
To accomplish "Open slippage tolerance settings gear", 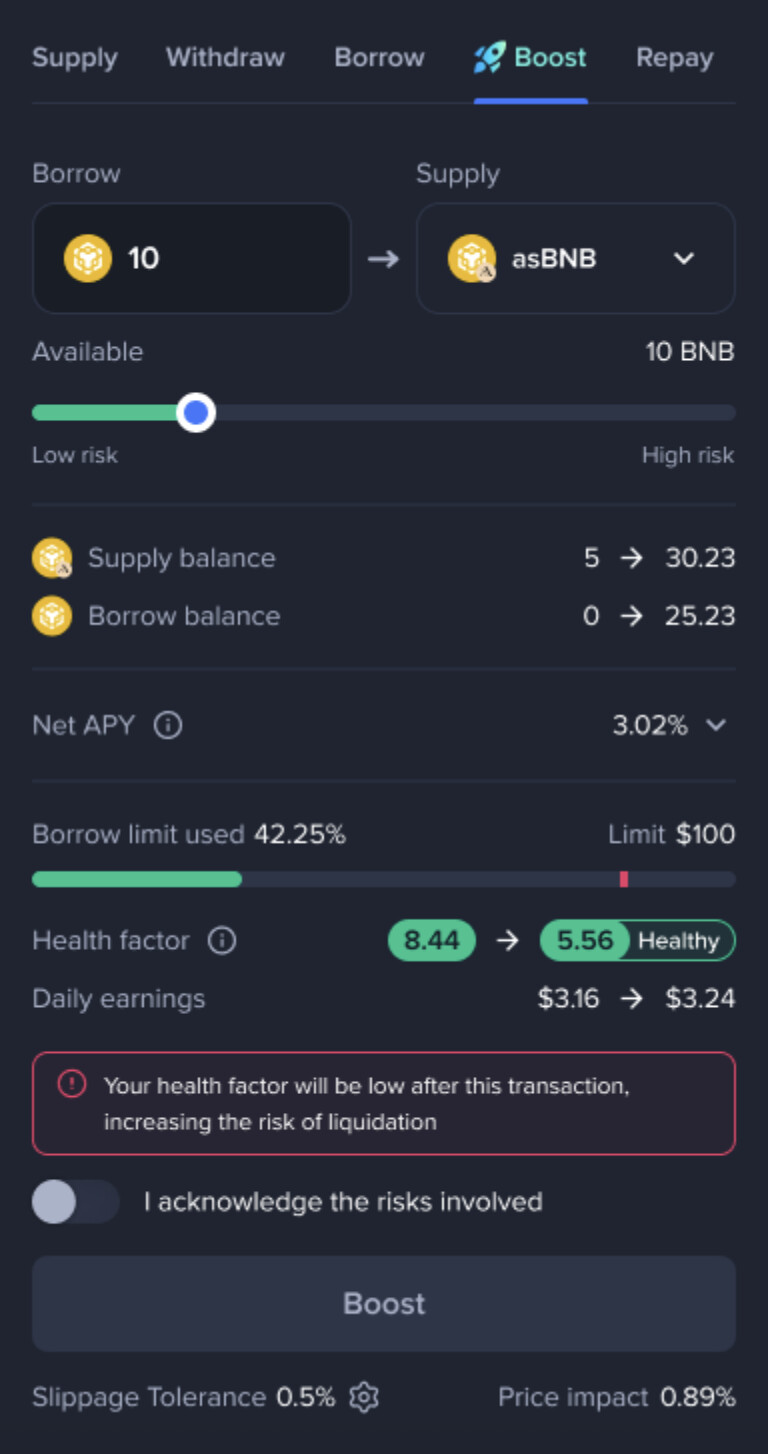I will (364, 1397).
